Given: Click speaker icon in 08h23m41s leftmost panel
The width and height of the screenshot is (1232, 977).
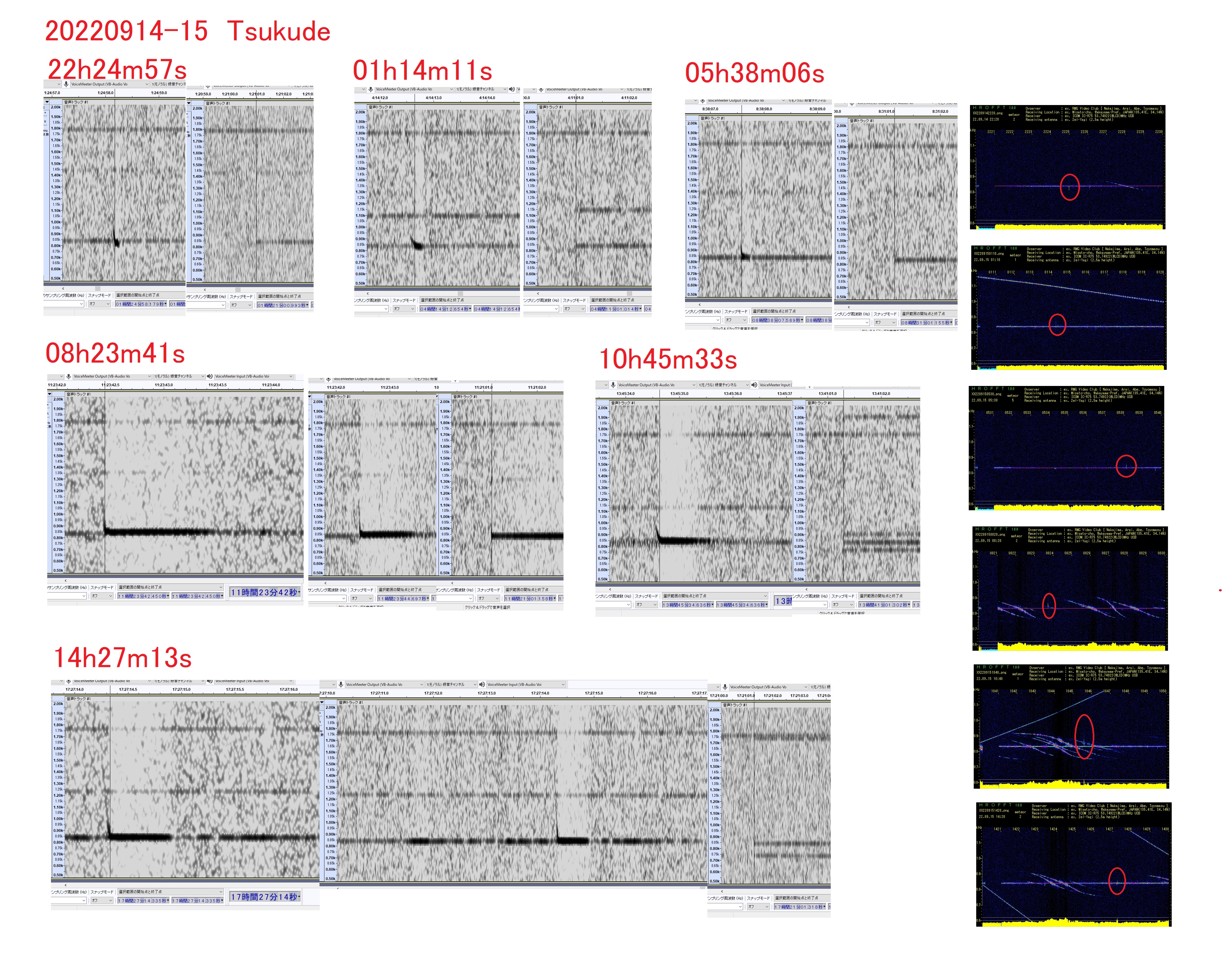Looking at the screenshot, I should (210, 377).
